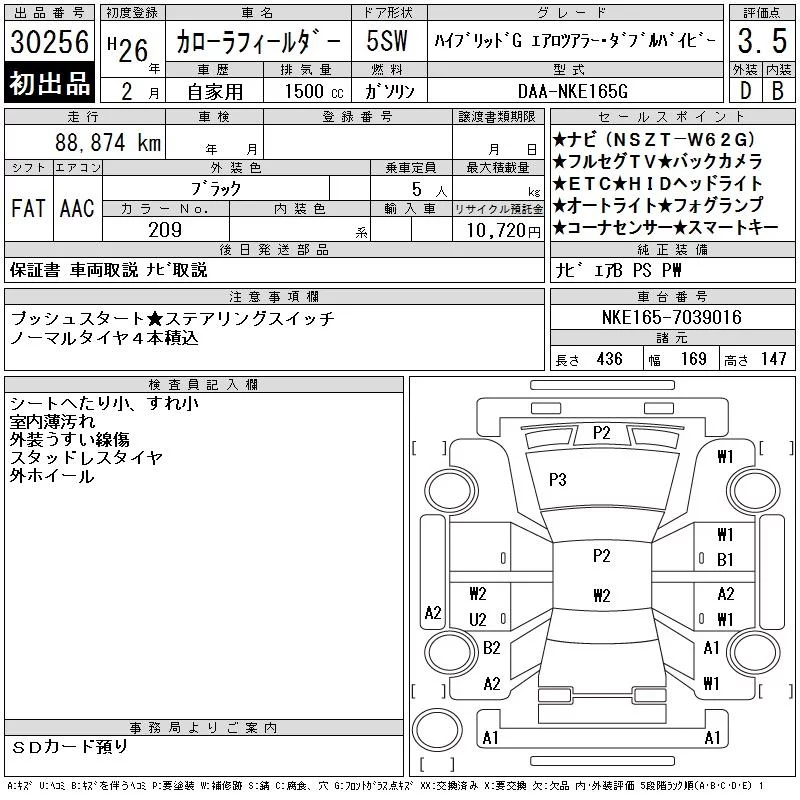
Task: Click the seating capacity 5 人
Action: click(x=429, y=190)
